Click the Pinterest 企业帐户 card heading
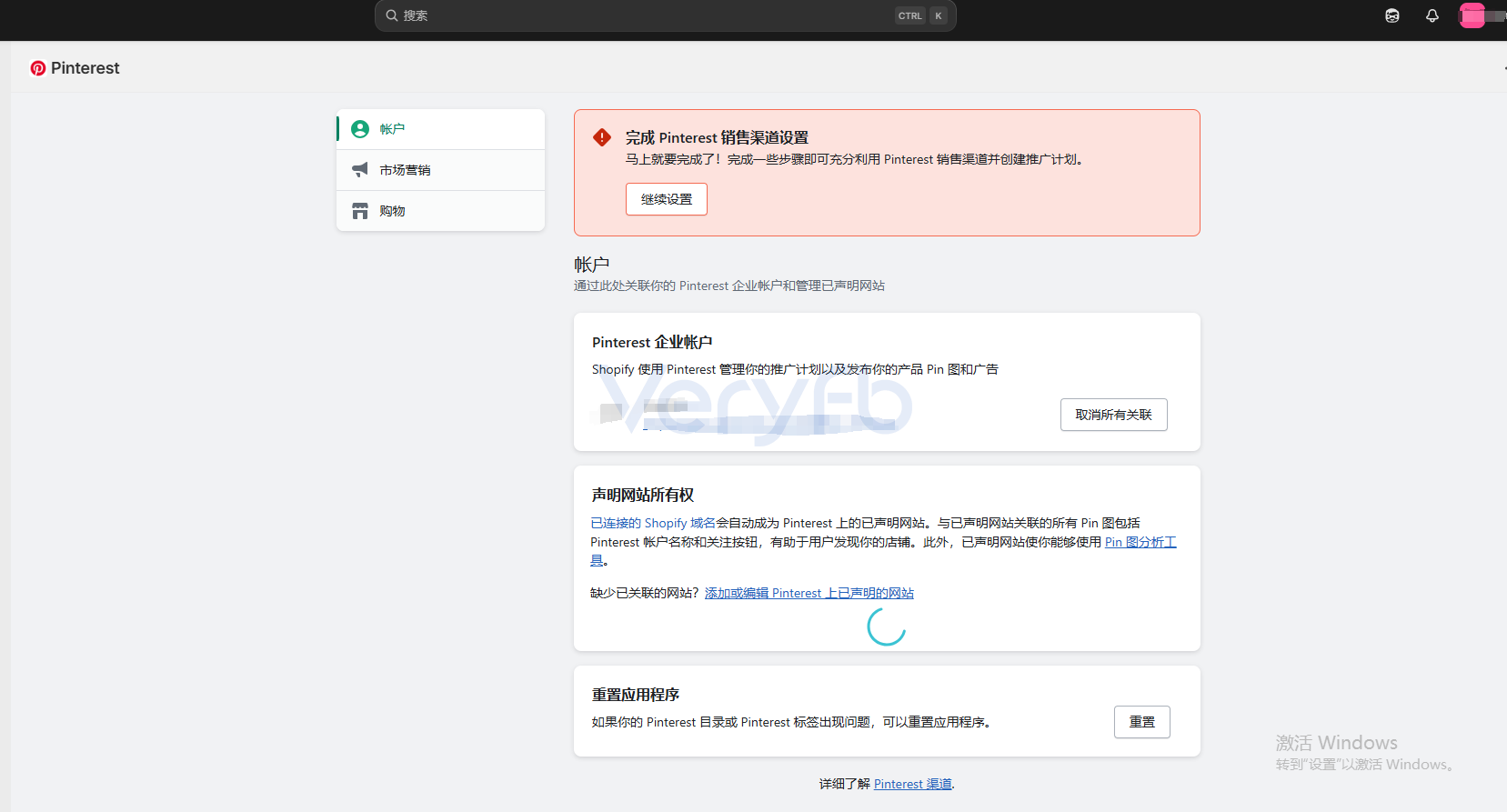The image size is (1507, 812). coord(652,342)
